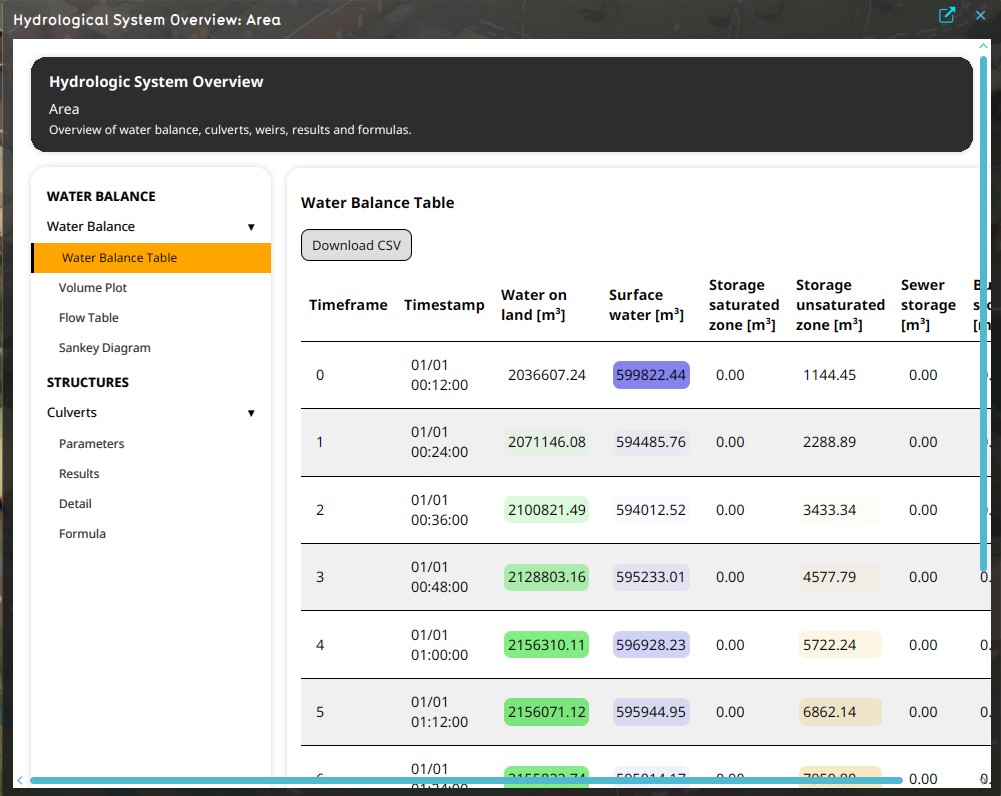Screen dimensions: 1001x796
Task: Collapse the Water Balance section chevron
Action: (x=251, y=227)
